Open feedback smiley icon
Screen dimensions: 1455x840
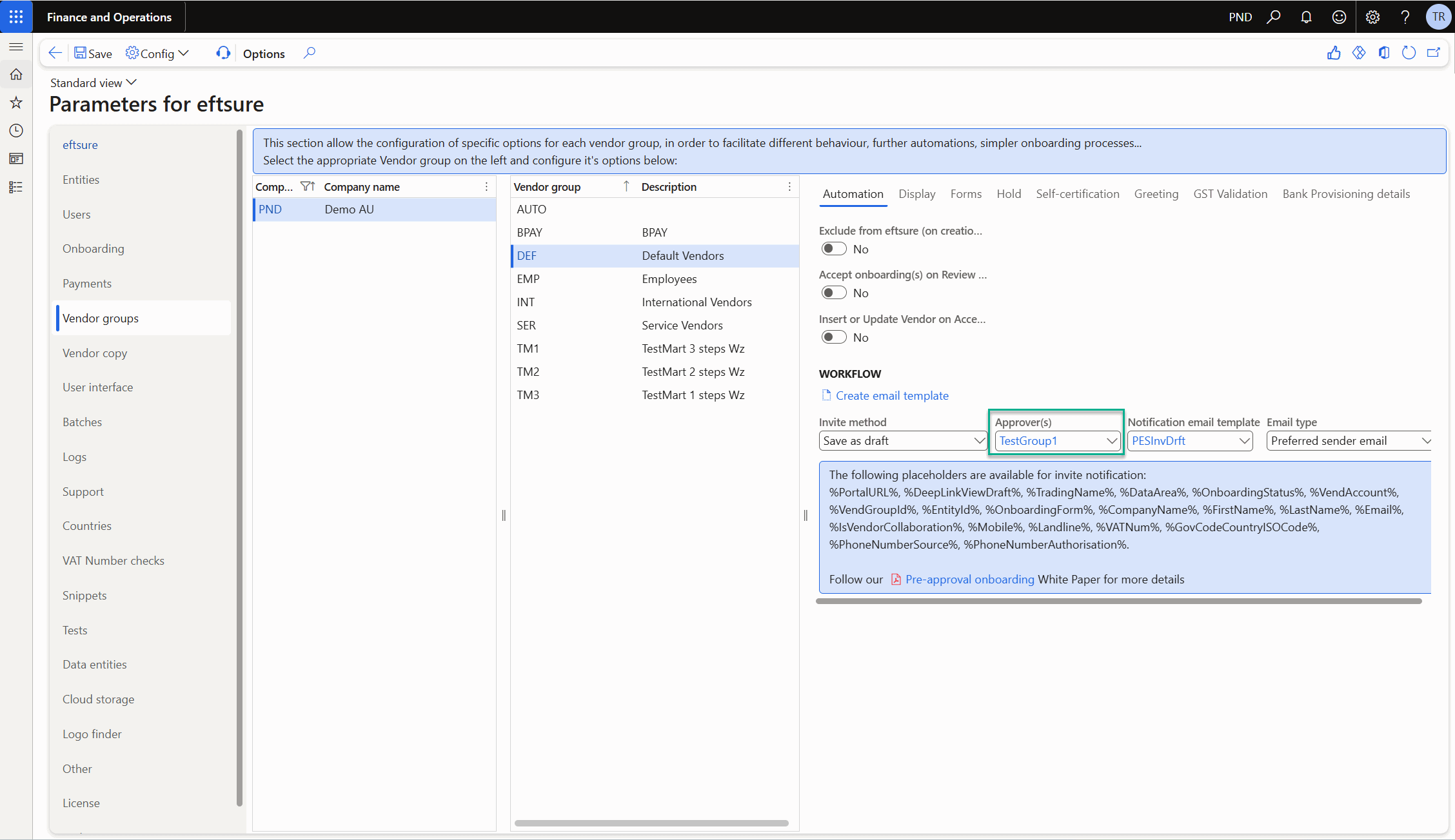click(x=1339, y=17)
